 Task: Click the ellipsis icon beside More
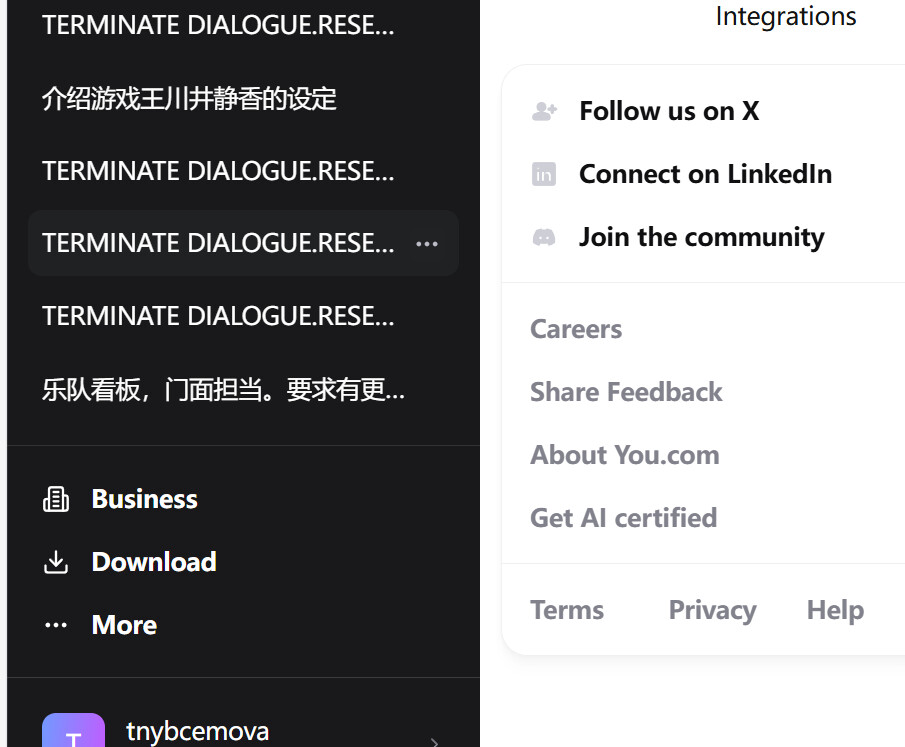(56, 625)
